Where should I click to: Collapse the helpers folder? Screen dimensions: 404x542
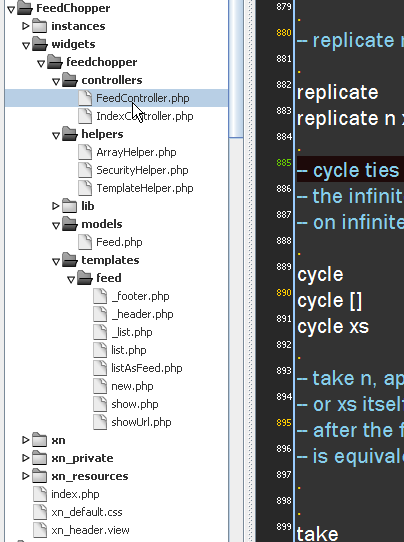(56, 135)
